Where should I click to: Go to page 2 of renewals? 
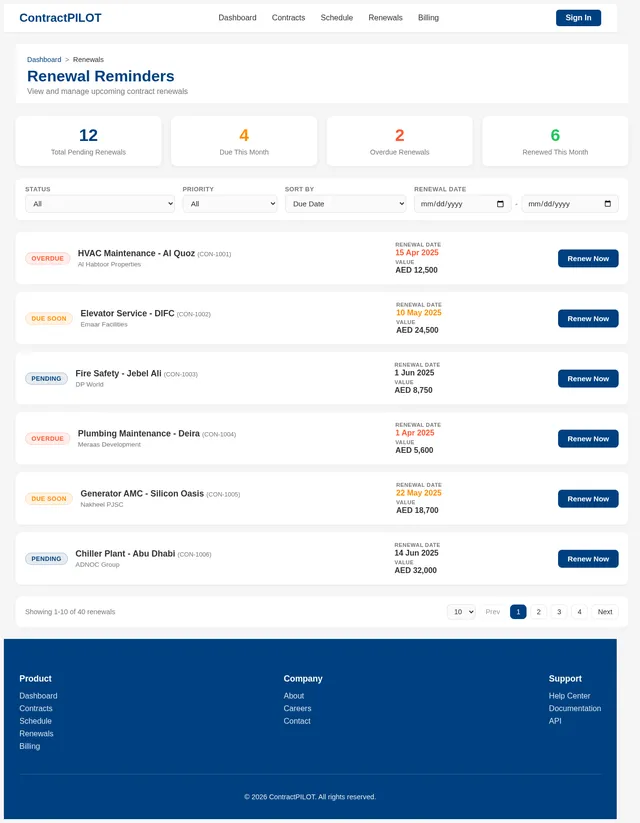click(538, 611)
